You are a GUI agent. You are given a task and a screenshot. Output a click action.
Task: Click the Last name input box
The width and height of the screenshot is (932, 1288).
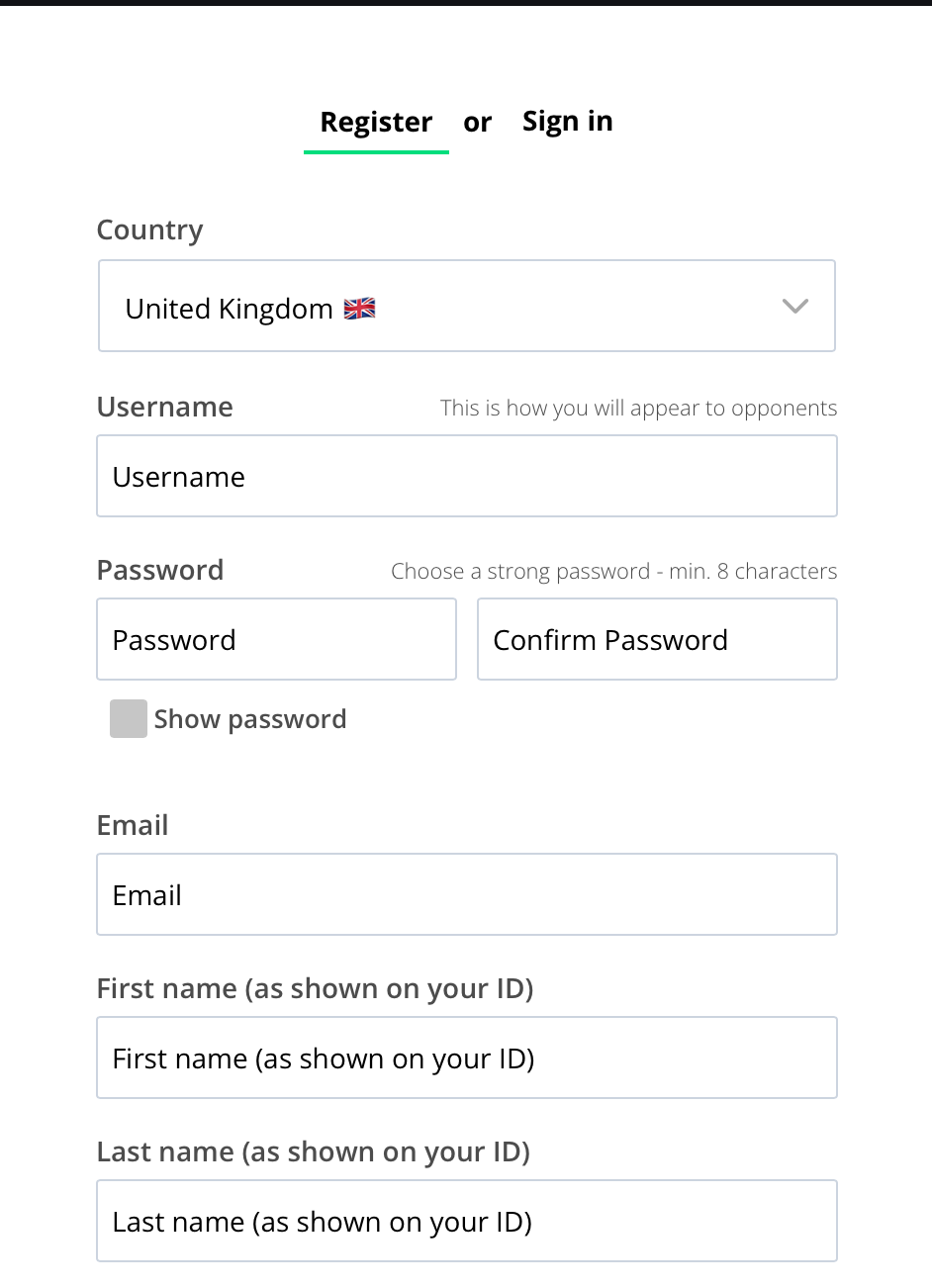point(467,1221)
